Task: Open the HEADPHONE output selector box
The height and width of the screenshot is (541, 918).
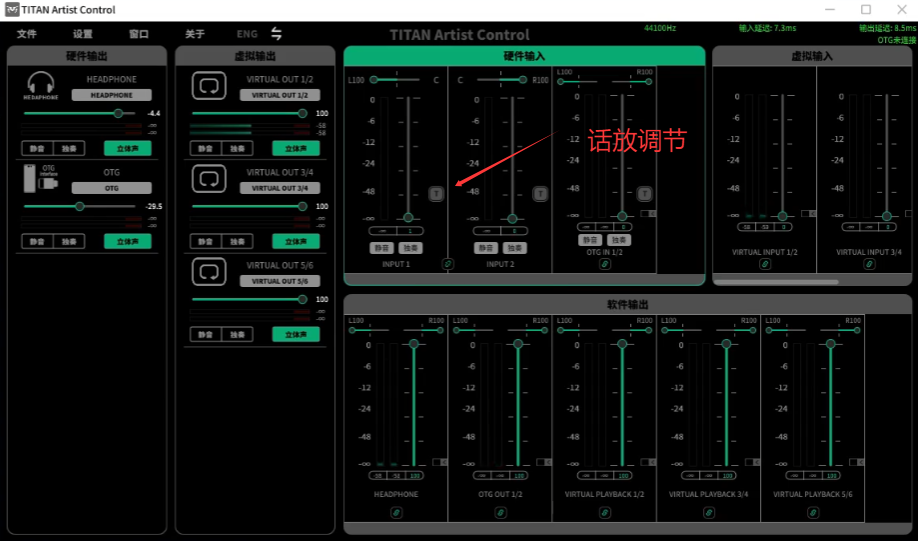Action: [111, 95]
